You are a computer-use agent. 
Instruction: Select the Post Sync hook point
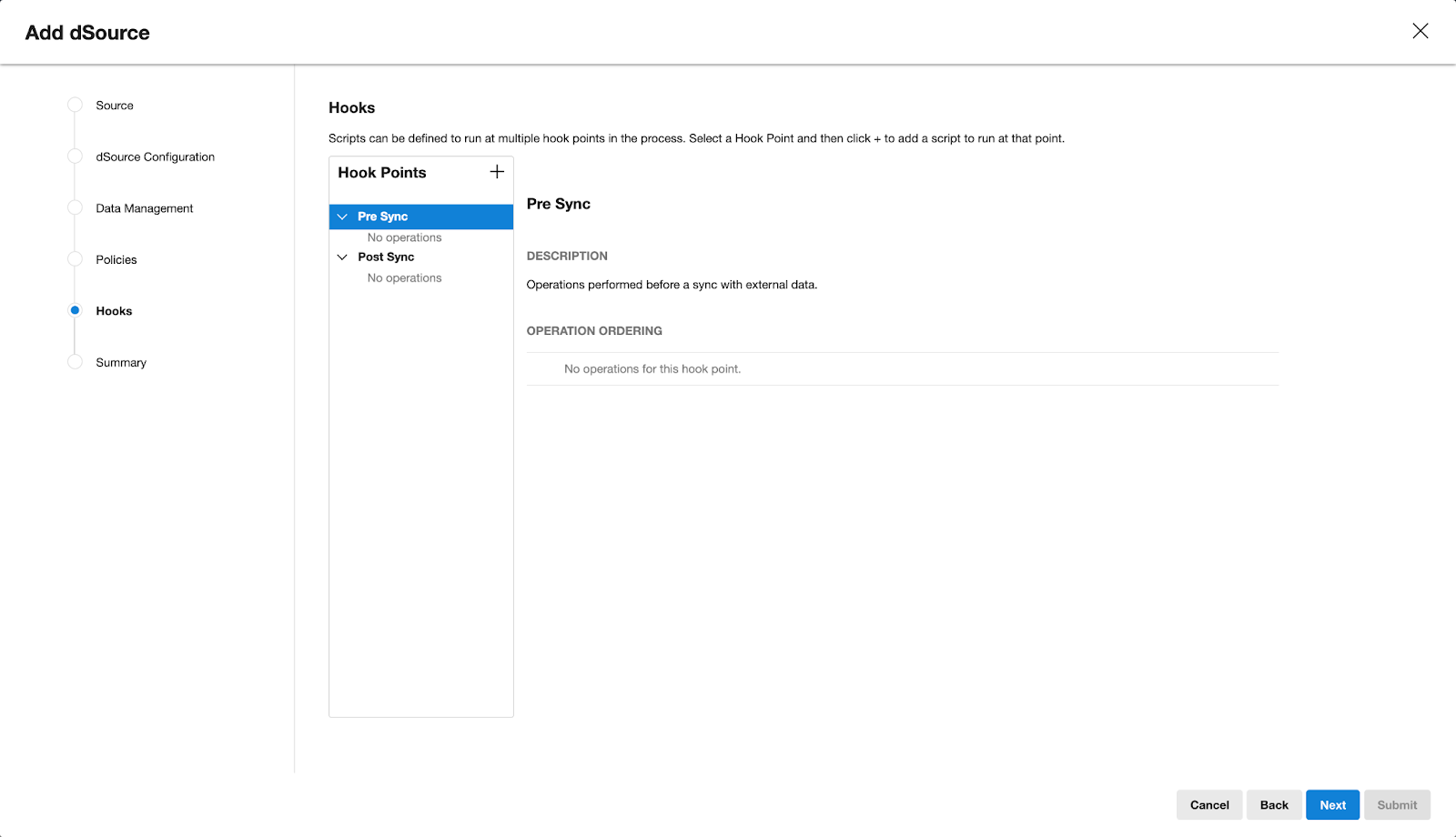point(386,257)
